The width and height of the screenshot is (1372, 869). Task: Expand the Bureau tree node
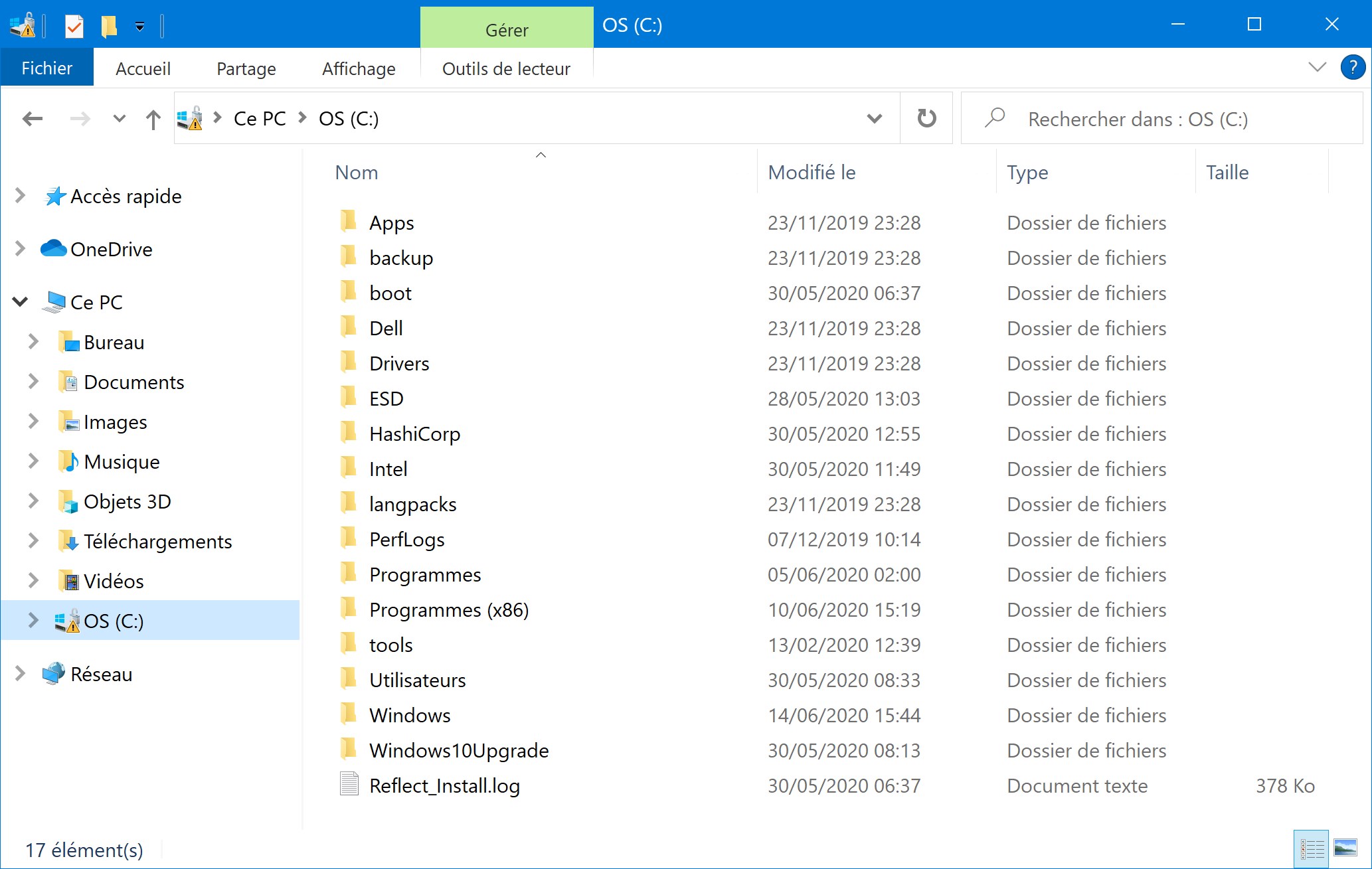click(33, 342)
